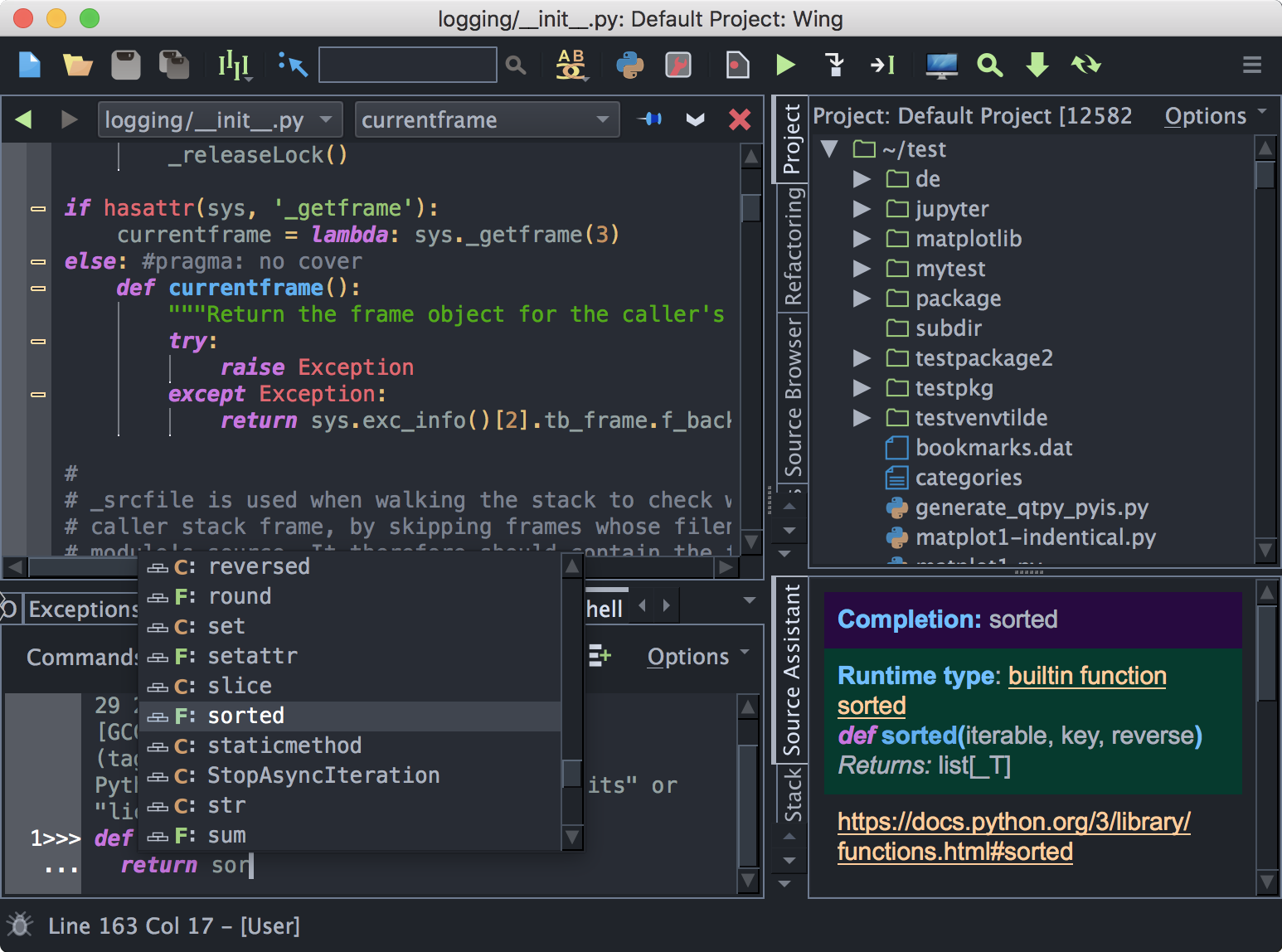Open Python Shell Options menu

coord(697,657)
